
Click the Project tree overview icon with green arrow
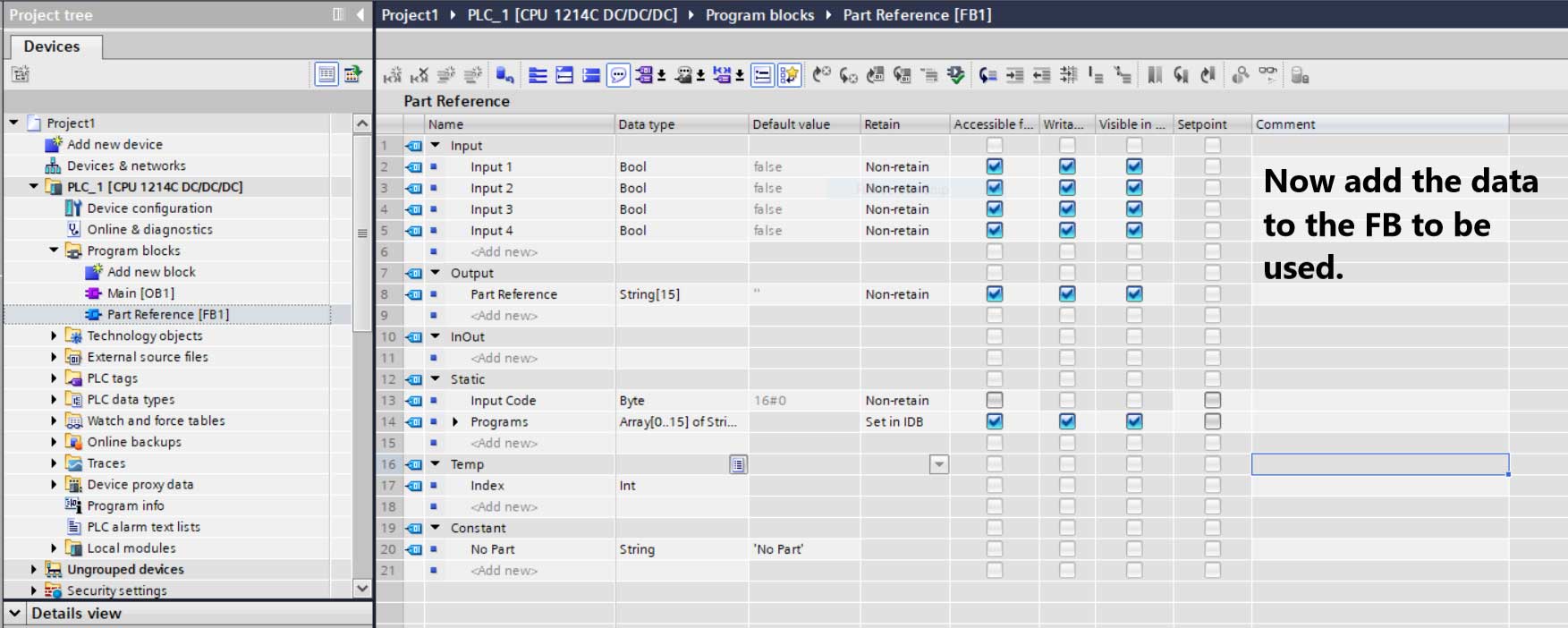(x=352, y=74)
